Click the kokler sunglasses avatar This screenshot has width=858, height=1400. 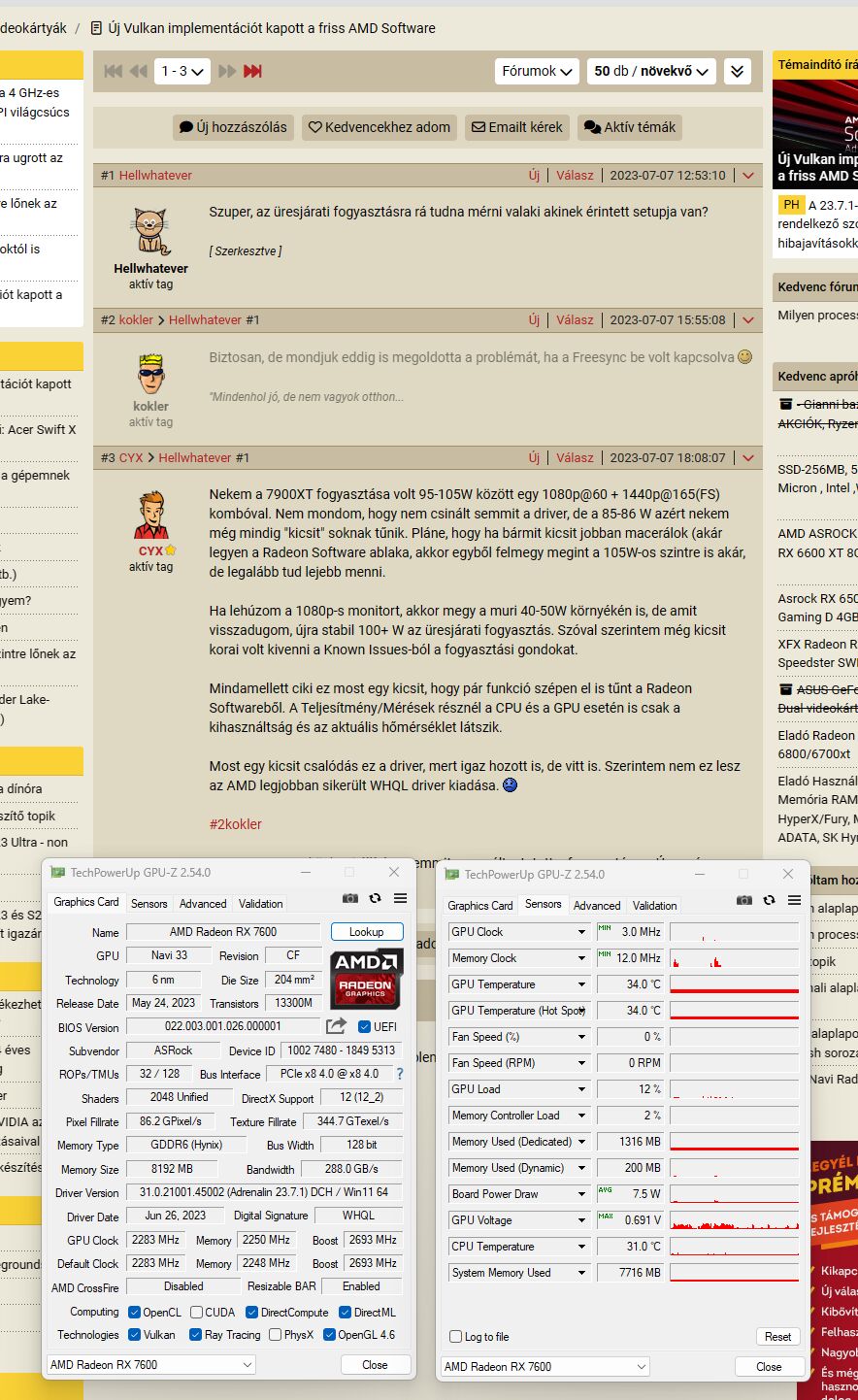(x=150, y=375)
